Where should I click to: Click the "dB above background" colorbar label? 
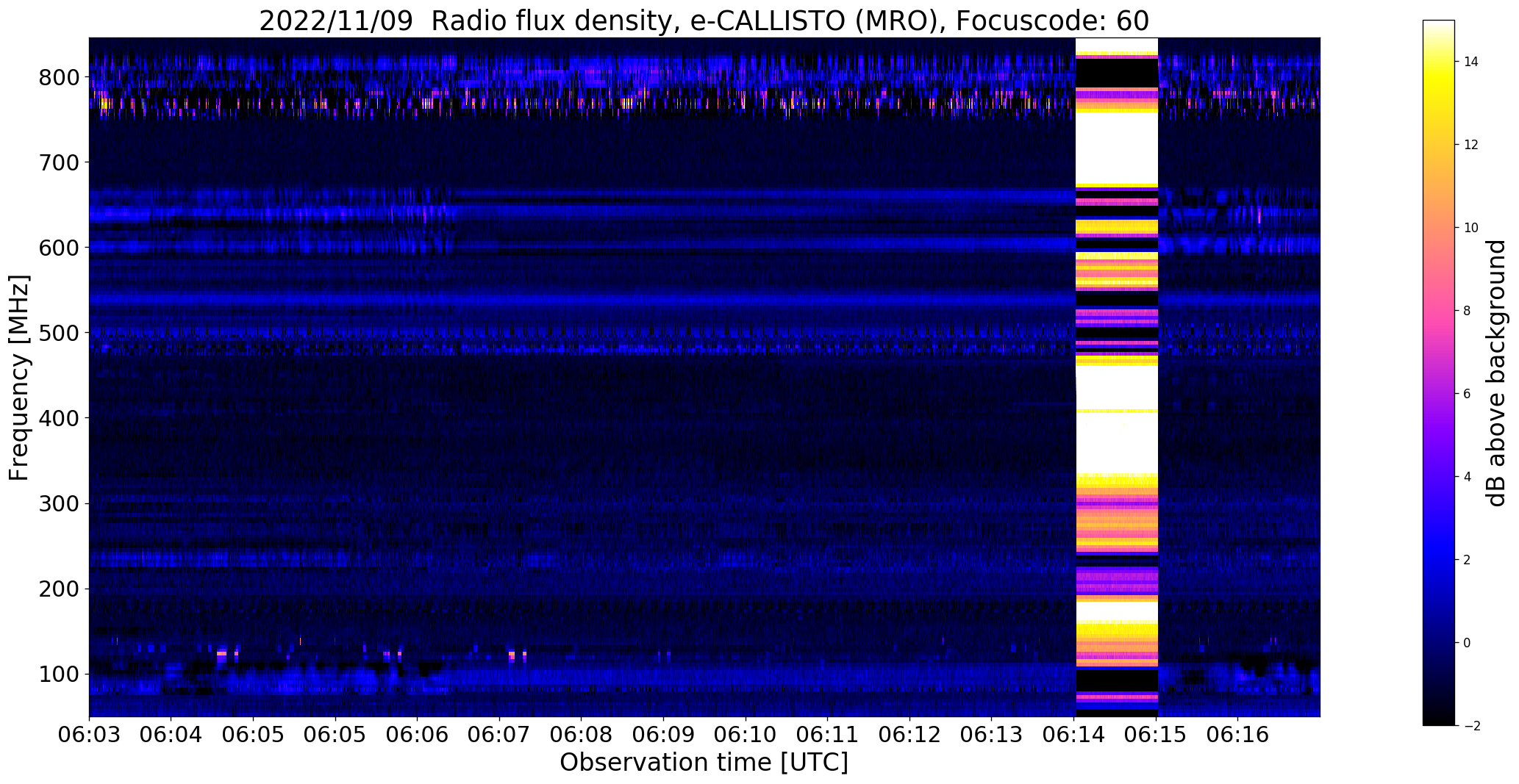[1495, 373]
